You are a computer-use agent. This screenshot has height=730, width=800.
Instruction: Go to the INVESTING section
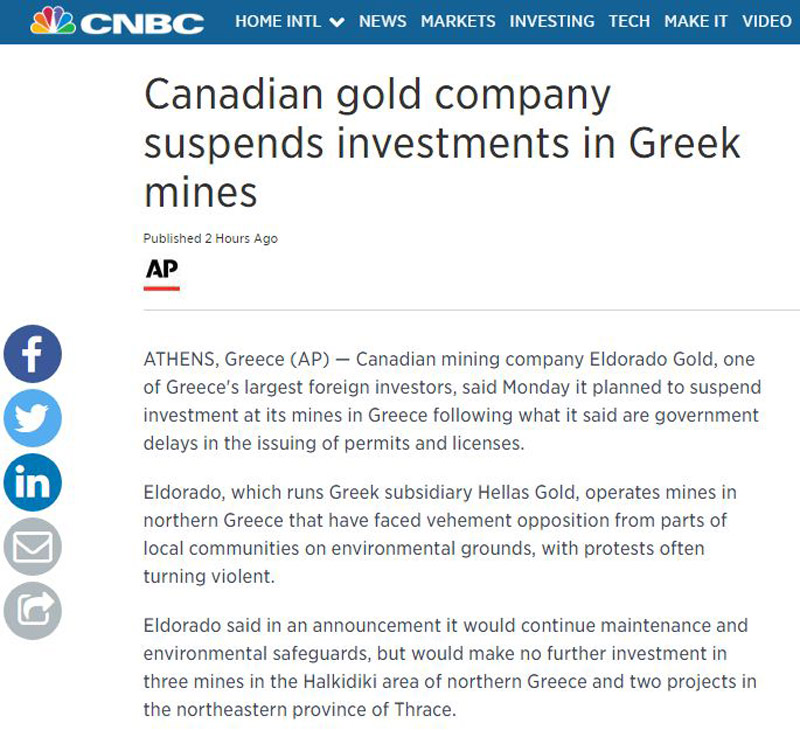(x=552, y=21)
